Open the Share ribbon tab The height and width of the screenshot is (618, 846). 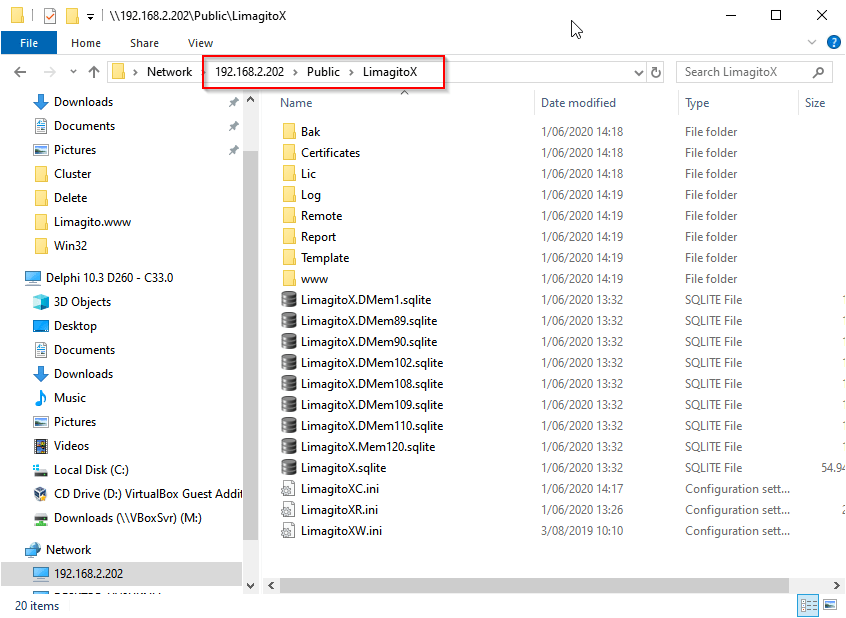[x=144, y=43]
